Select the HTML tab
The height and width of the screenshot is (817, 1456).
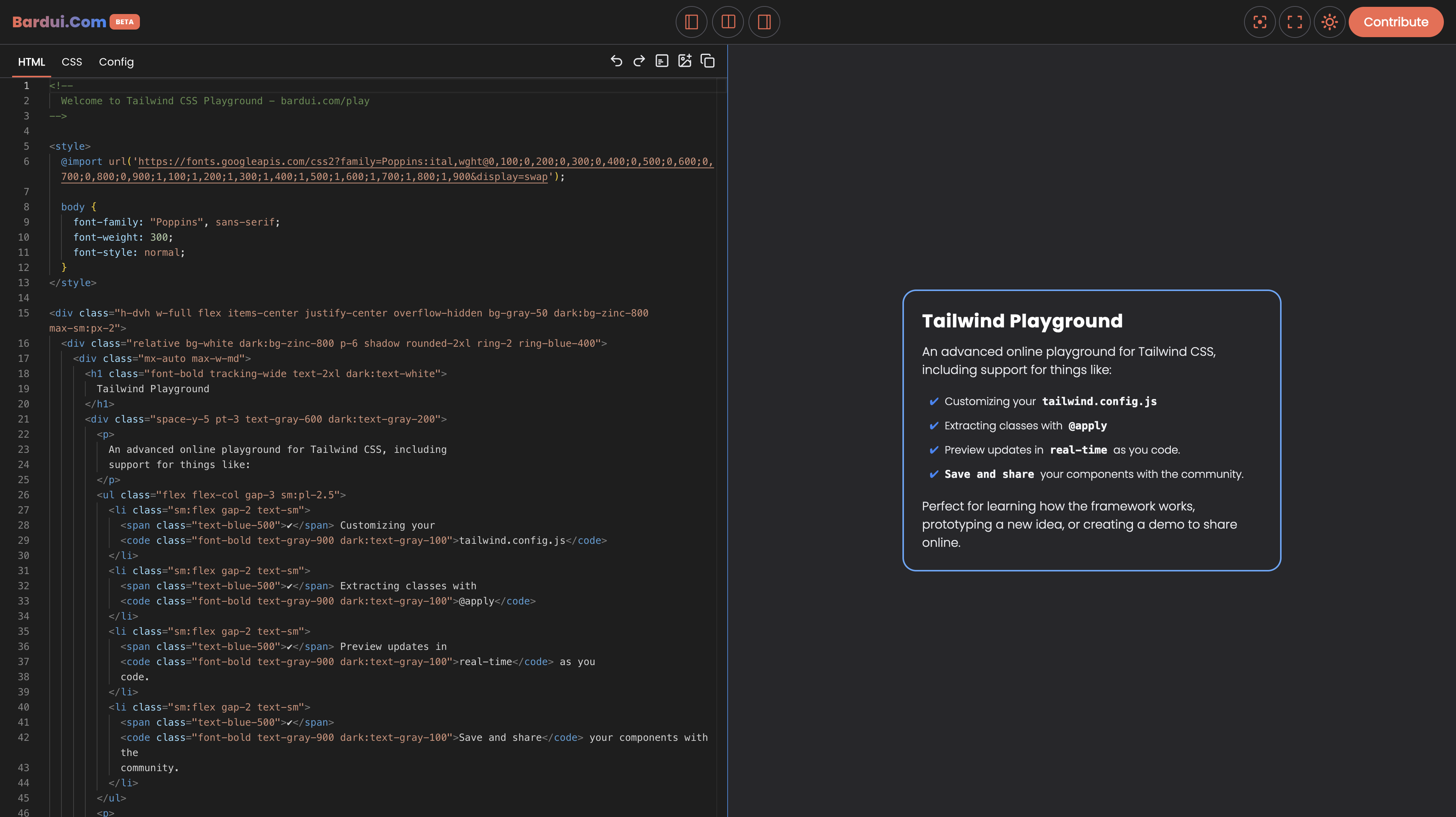pyautogui.click(x=31, y=62)
